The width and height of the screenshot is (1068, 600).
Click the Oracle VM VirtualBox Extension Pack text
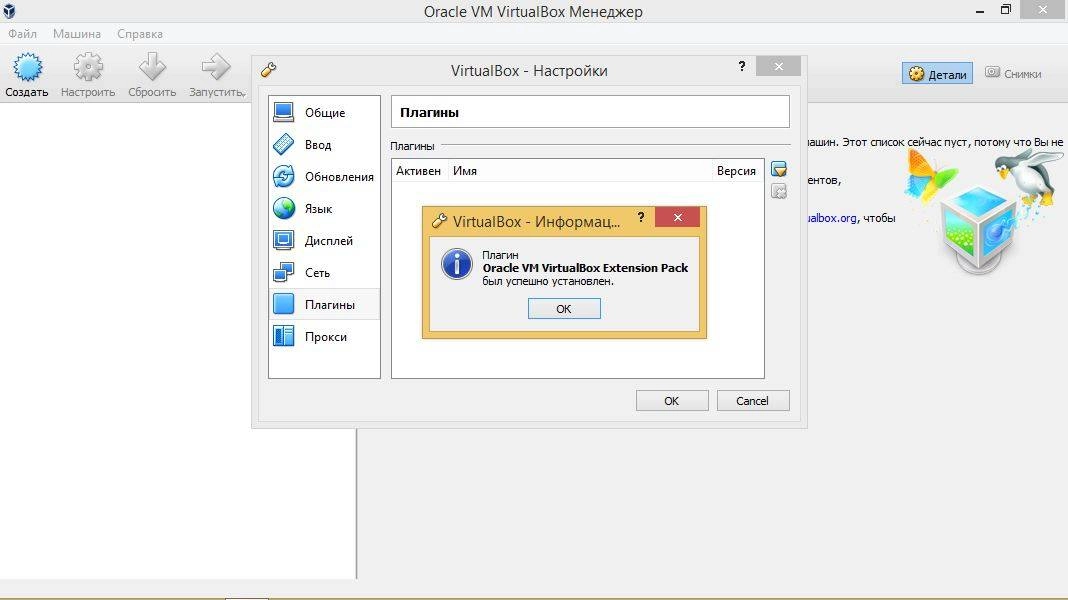[585, 268]
